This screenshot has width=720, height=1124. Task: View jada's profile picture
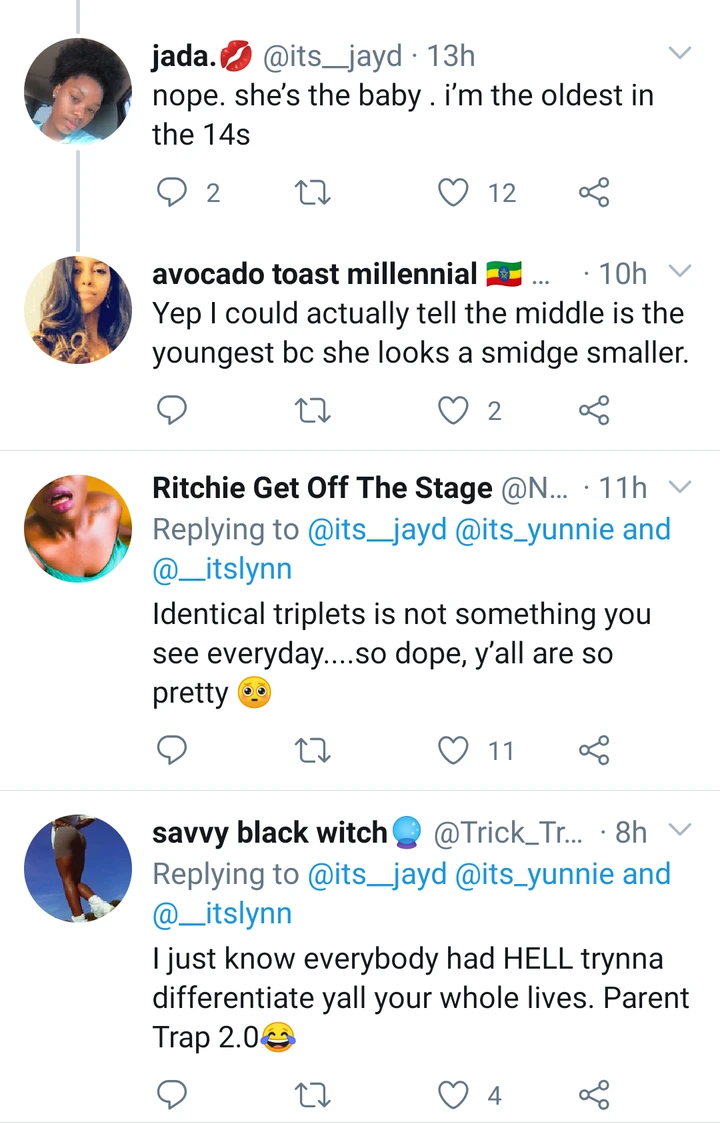[77, 91]
